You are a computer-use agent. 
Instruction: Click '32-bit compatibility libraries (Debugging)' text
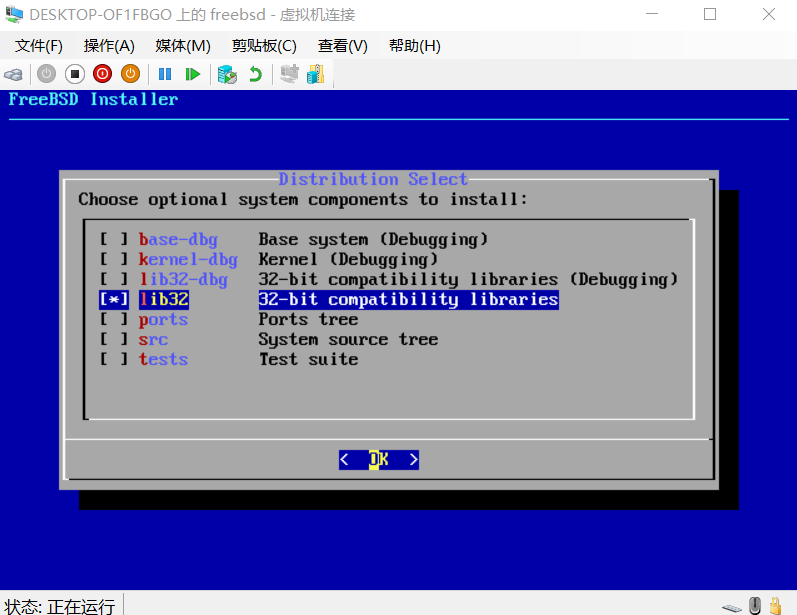[468, 279]
